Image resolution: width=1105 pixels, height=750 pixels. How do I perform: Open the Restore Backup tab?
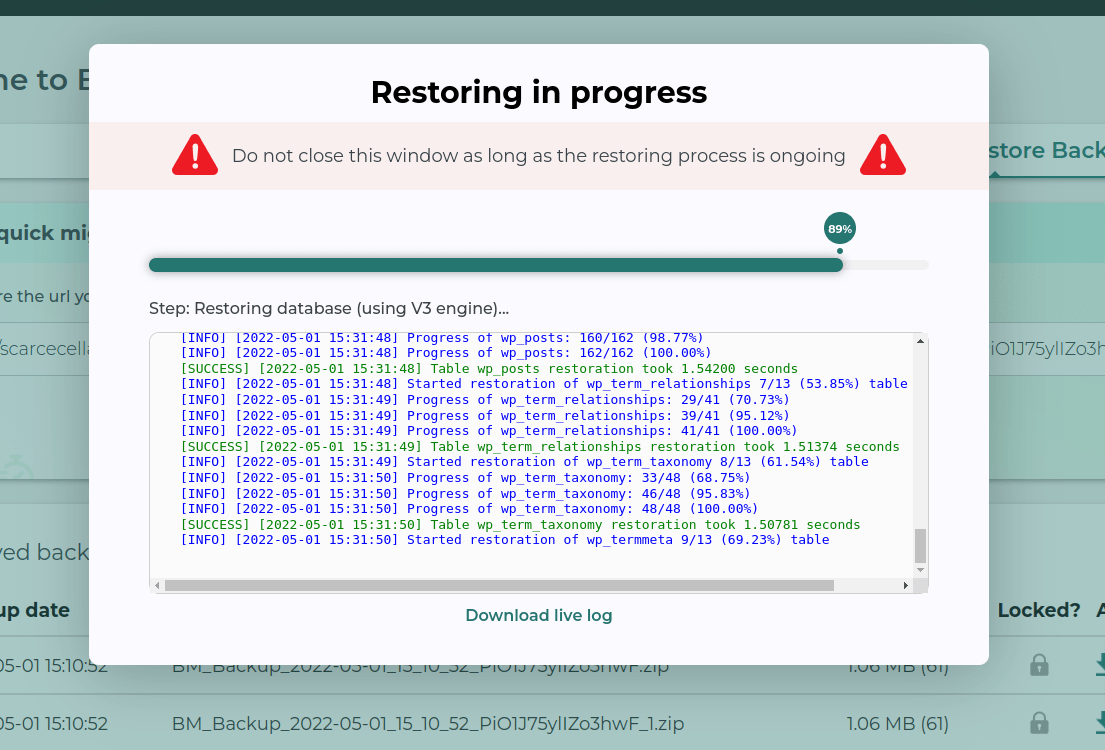tap(1045, 151)
